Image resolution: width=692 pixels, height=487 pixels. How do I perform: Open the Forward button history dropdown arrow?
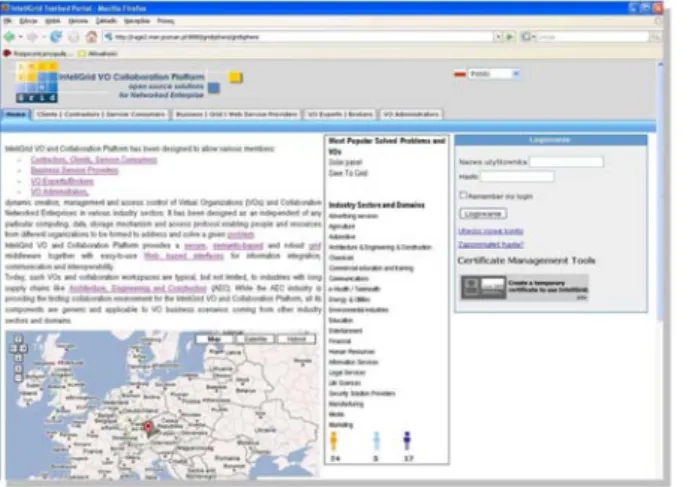click(x=43, y=37)
